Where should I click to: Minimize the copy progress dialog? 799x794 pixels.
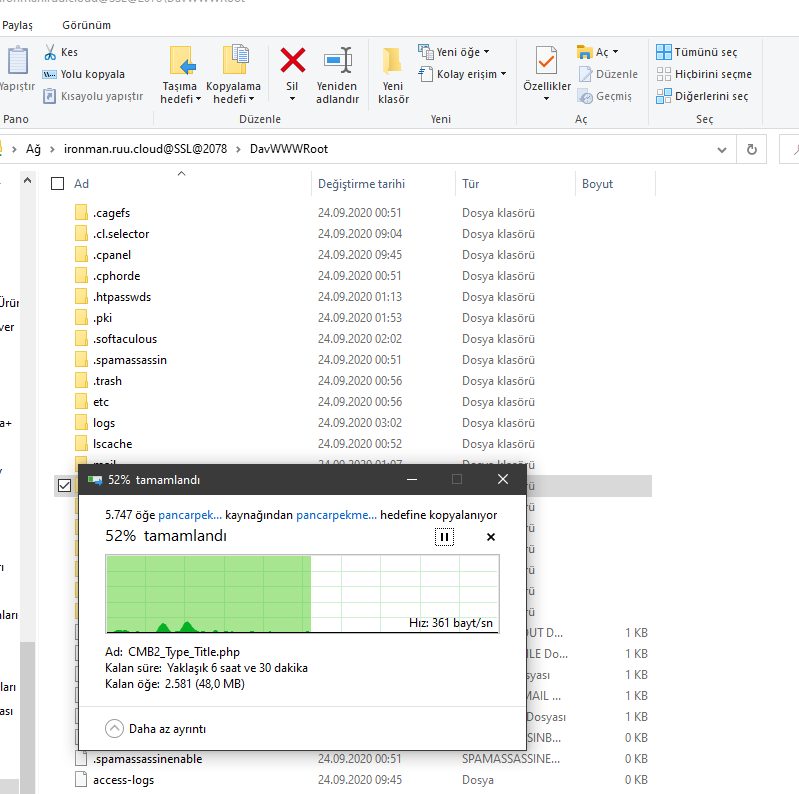(412, 479)
